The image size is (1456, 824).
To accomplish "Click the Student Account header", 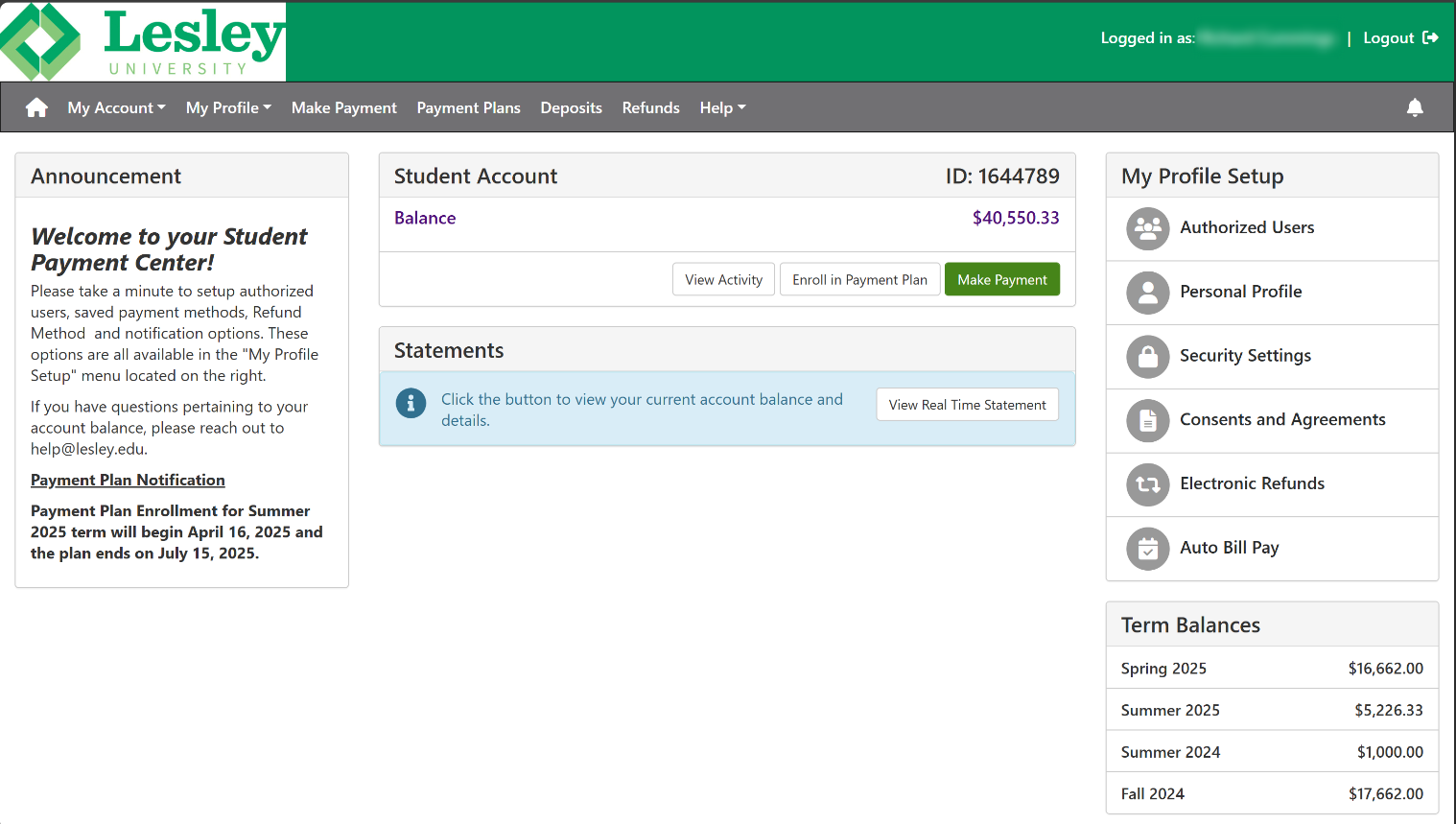I will [x=727, y=176].
